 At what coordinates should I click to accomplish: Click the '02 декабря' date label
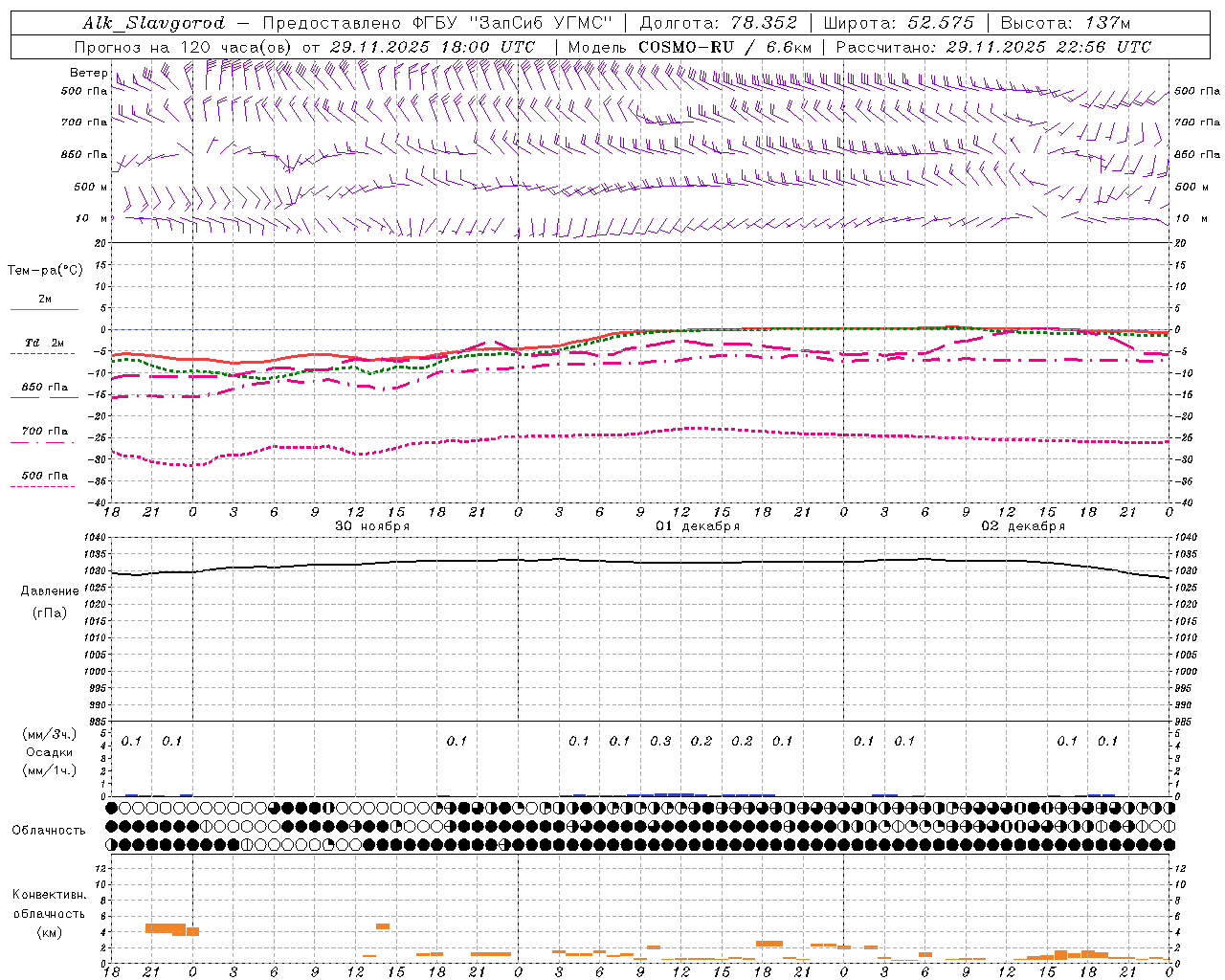[x=1023, y=526]
